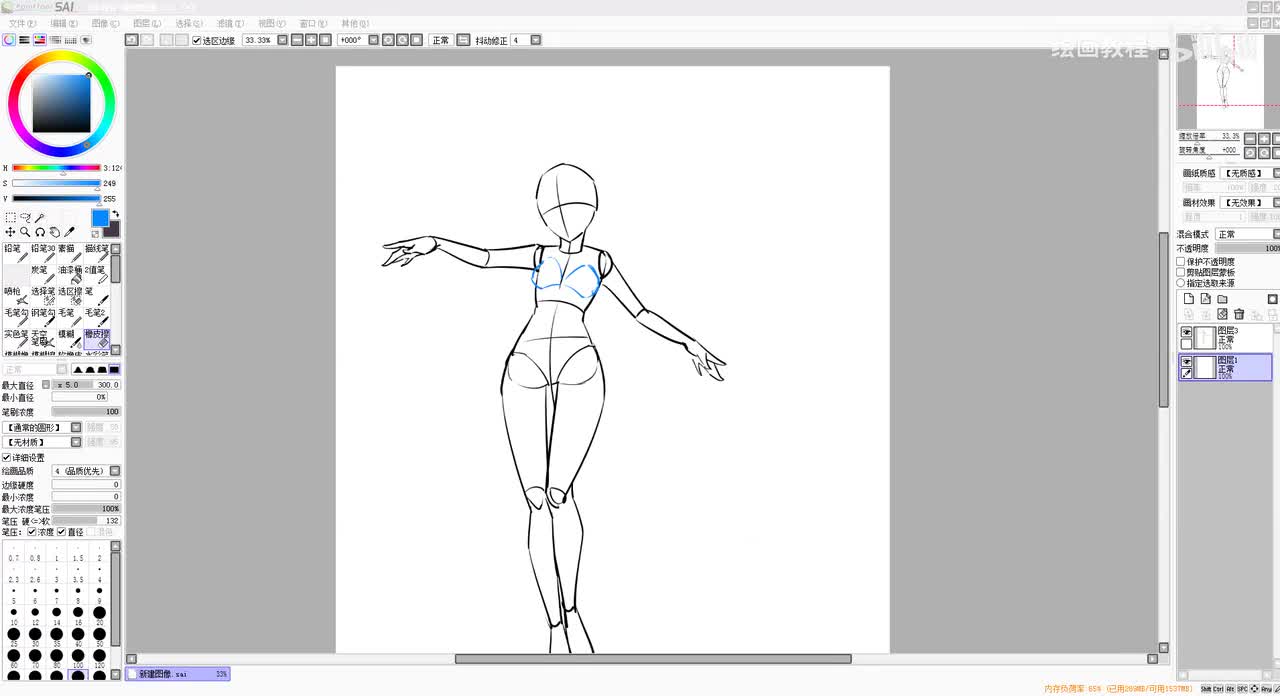This screenshot has height=696, width=1280.
Task: Pick the 炭笔 charcoal brush
Action: [x=42, y=274]
